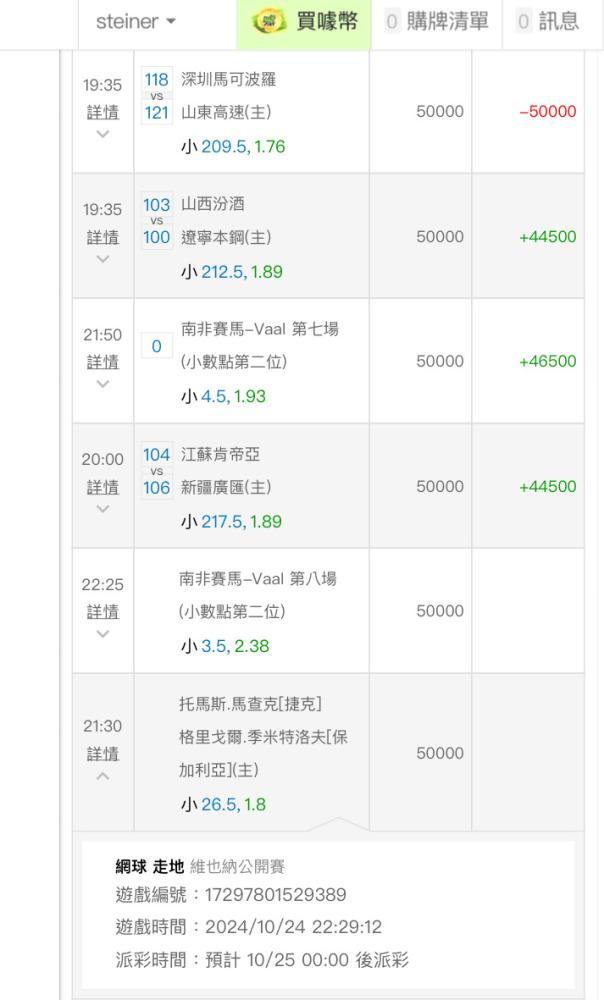The image size is (604, 1000).
Task: Click the 118 vs 121 score icon
Action: (156, 96)
